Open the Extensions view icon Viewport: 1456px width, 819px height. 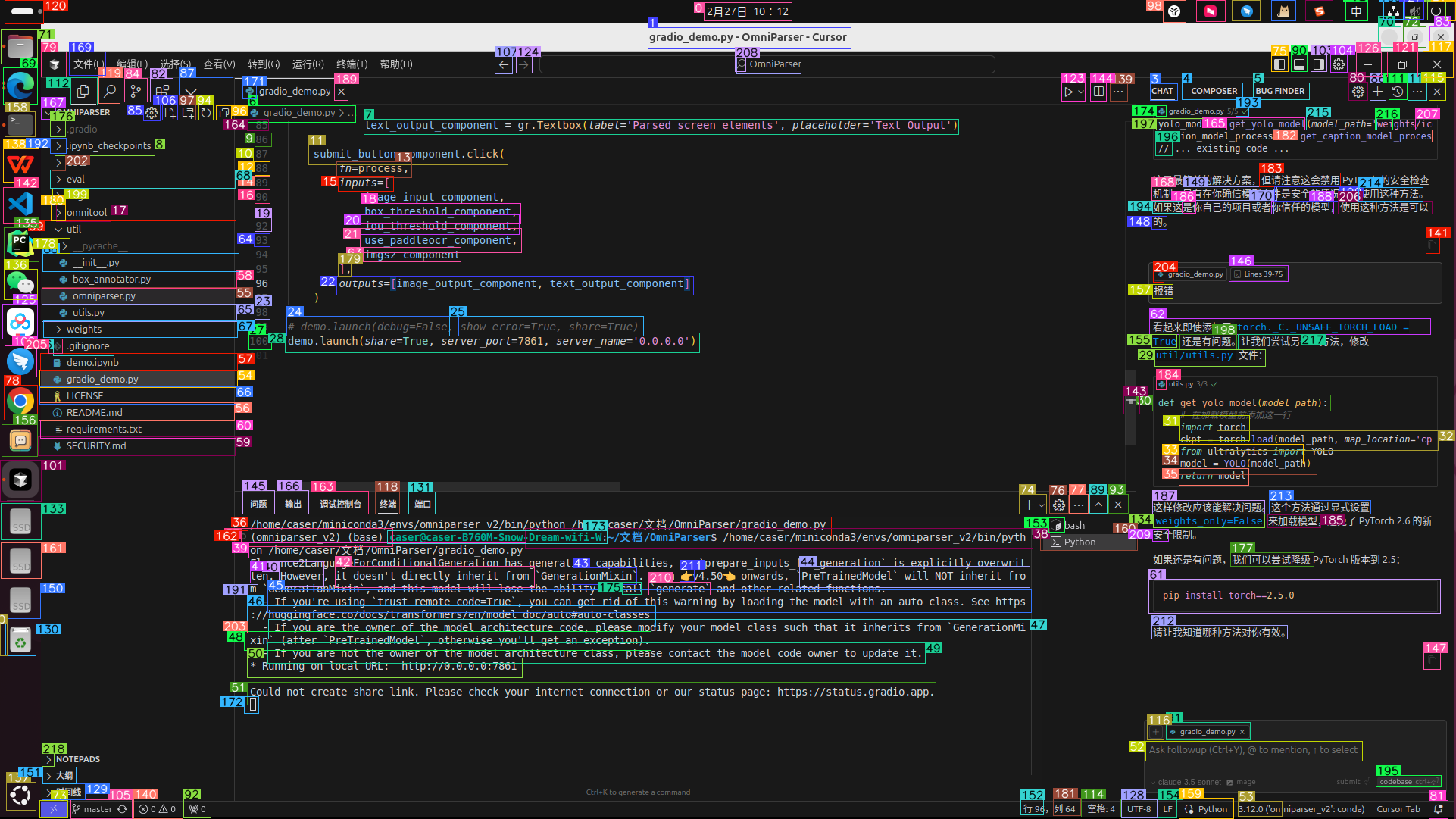[x=162, y=92]
